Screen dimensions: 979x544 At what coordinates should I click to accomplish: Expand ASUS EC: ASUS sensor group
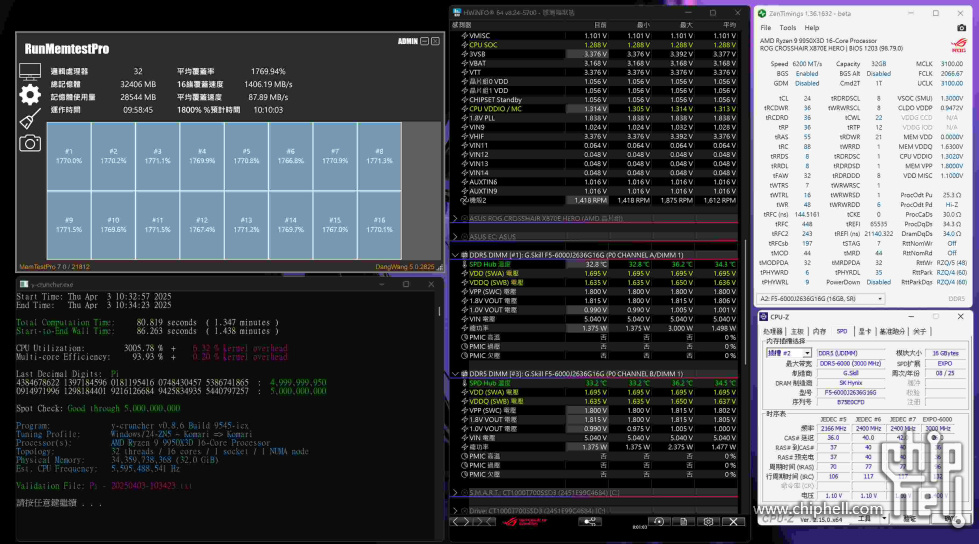click(455, 237)
